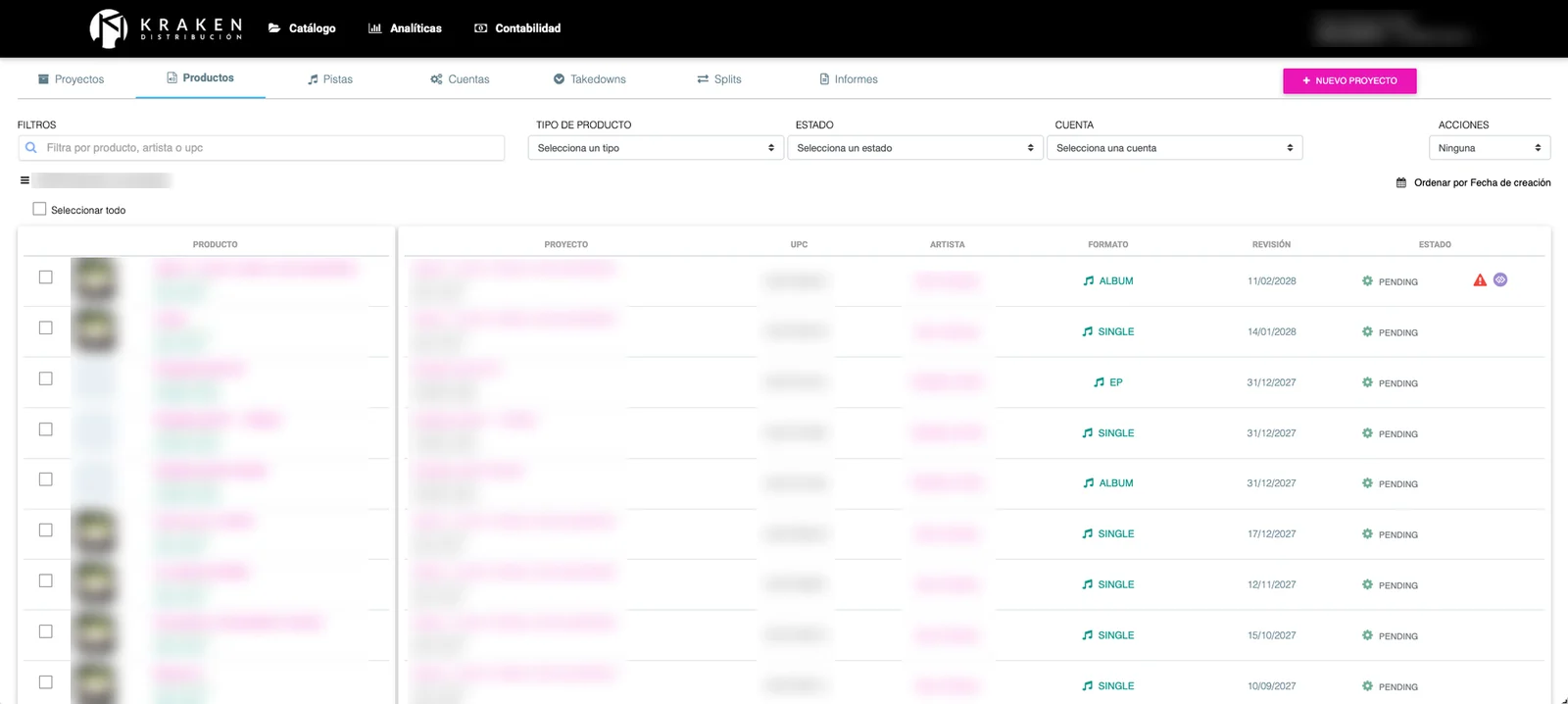Switch to the Proyectos tab
1568x704 pixels.
pos(71,79)
